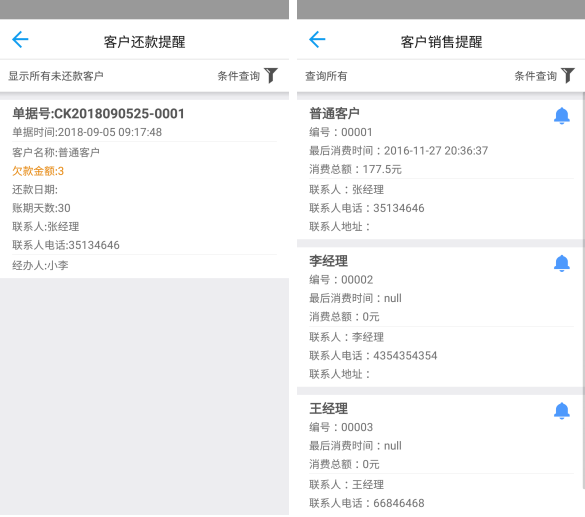Click the sales list vertical scrollbar
Viewport: 585px width, 517px height.
point(584,291)
